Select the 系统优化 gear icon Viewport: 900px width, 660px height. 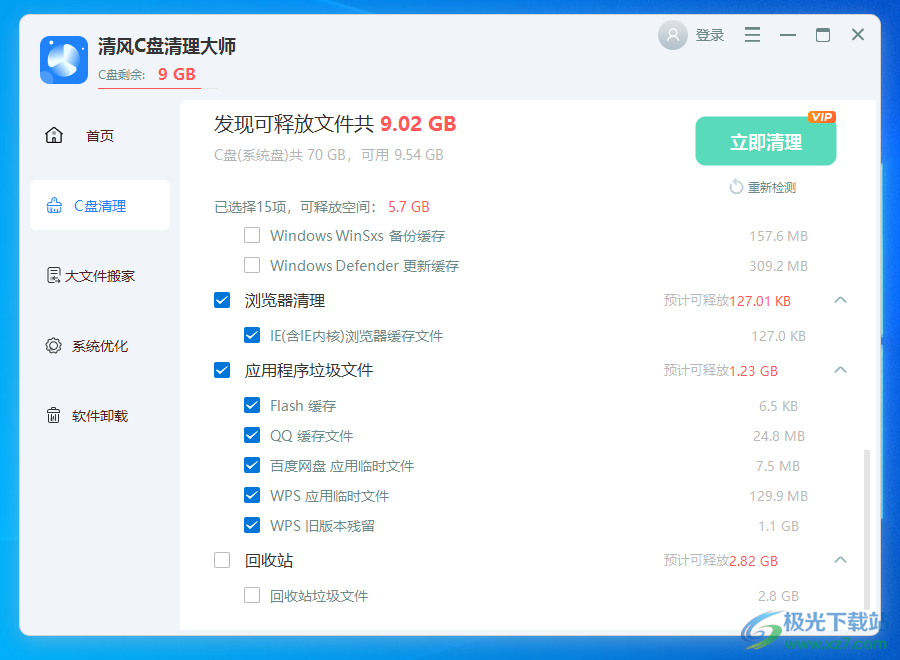pos(55,345)
